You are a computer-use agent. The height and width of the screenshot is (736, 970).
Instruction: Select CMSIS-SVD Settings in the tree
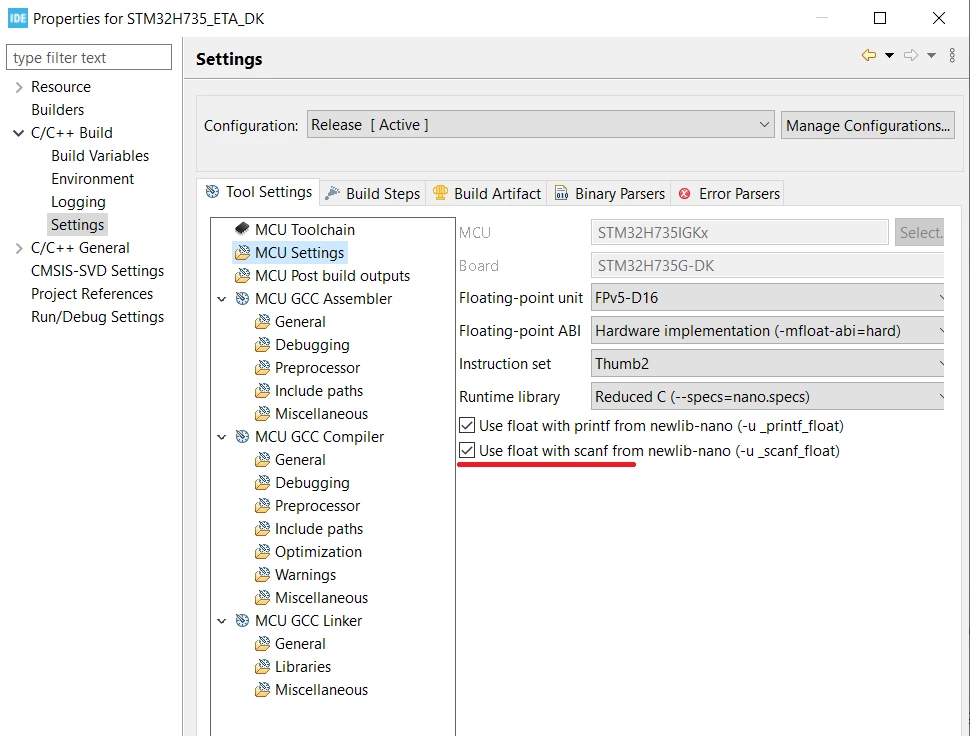pyautogui.click(x=98, y=271)
